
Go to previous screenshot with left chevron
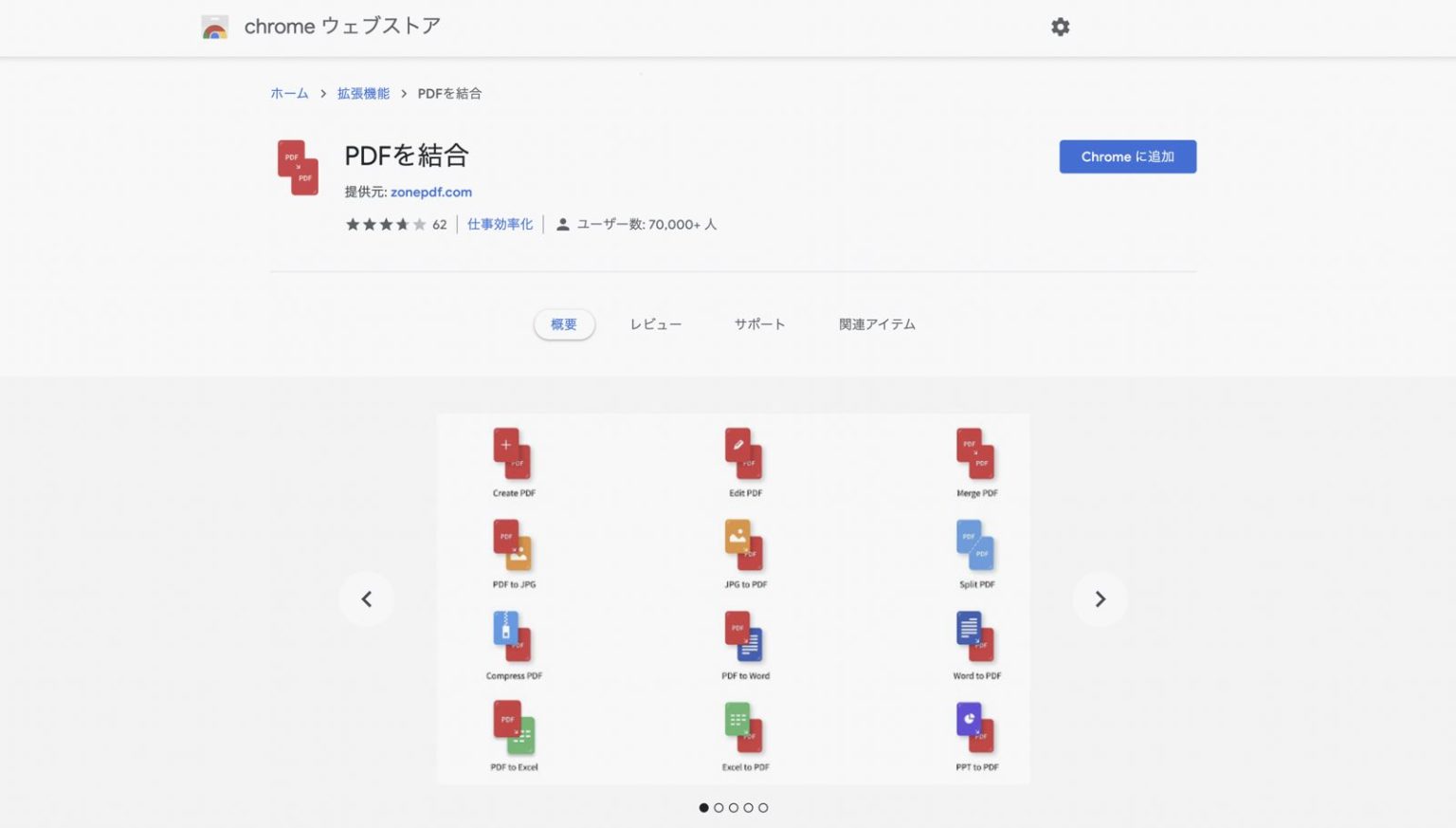367,599
